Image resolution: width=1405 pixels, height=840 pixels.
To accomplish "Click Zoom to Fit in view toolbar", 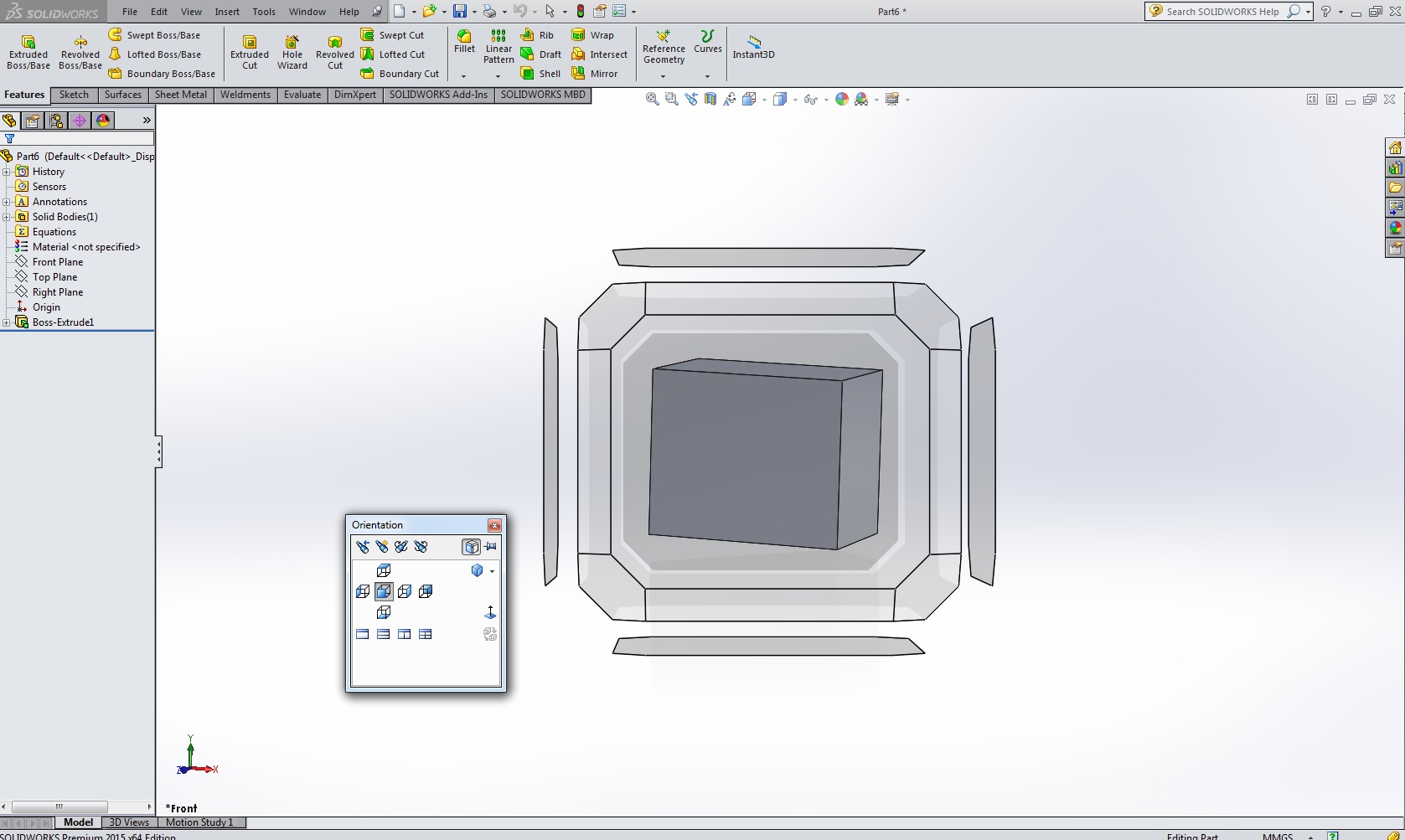I will pos(652,99).
